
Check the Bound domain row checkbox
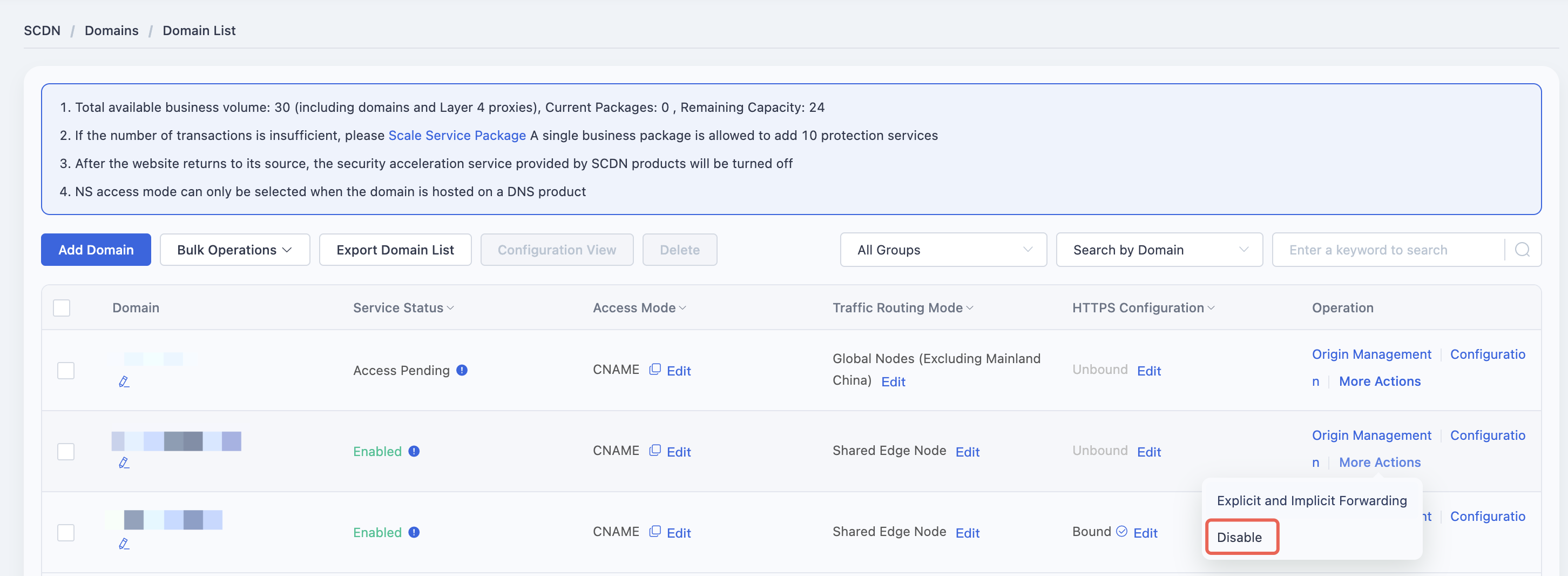tap(66, 532)
